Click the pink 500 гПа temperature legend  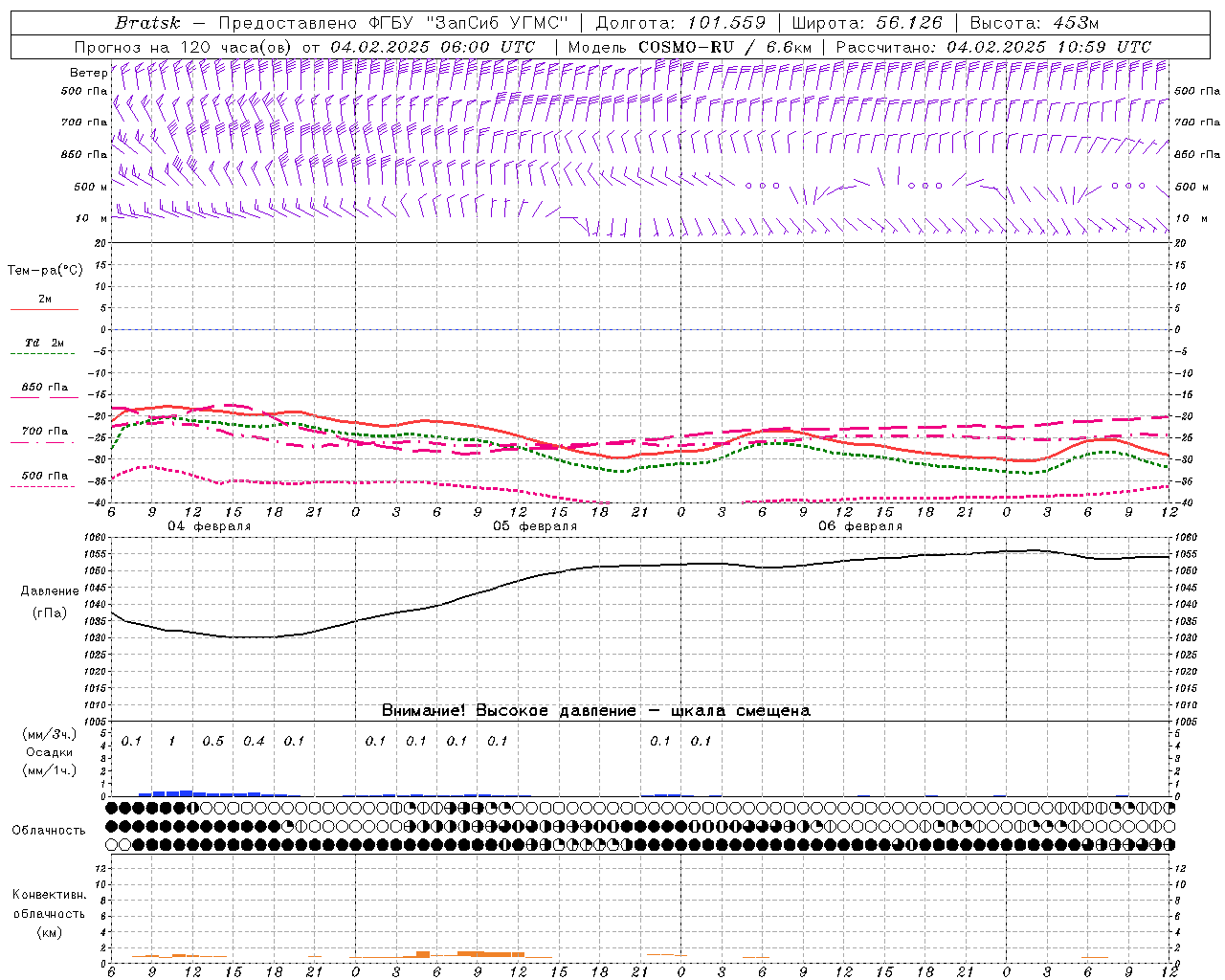tap(44, 477)
